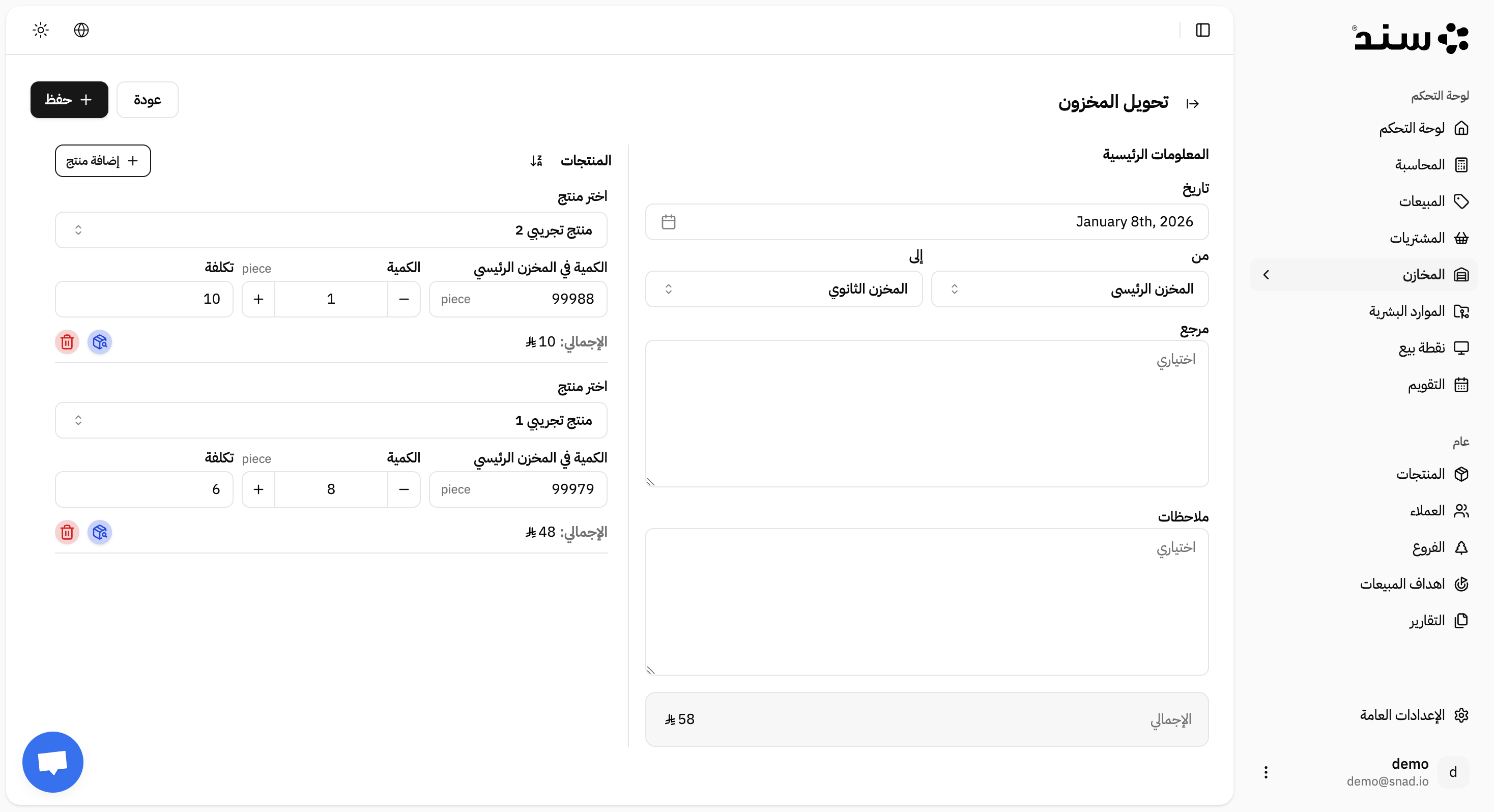The width and height of the screenshot is (1494, 812).
Task: Click the حفظ save button
Action: coord(69,100)
